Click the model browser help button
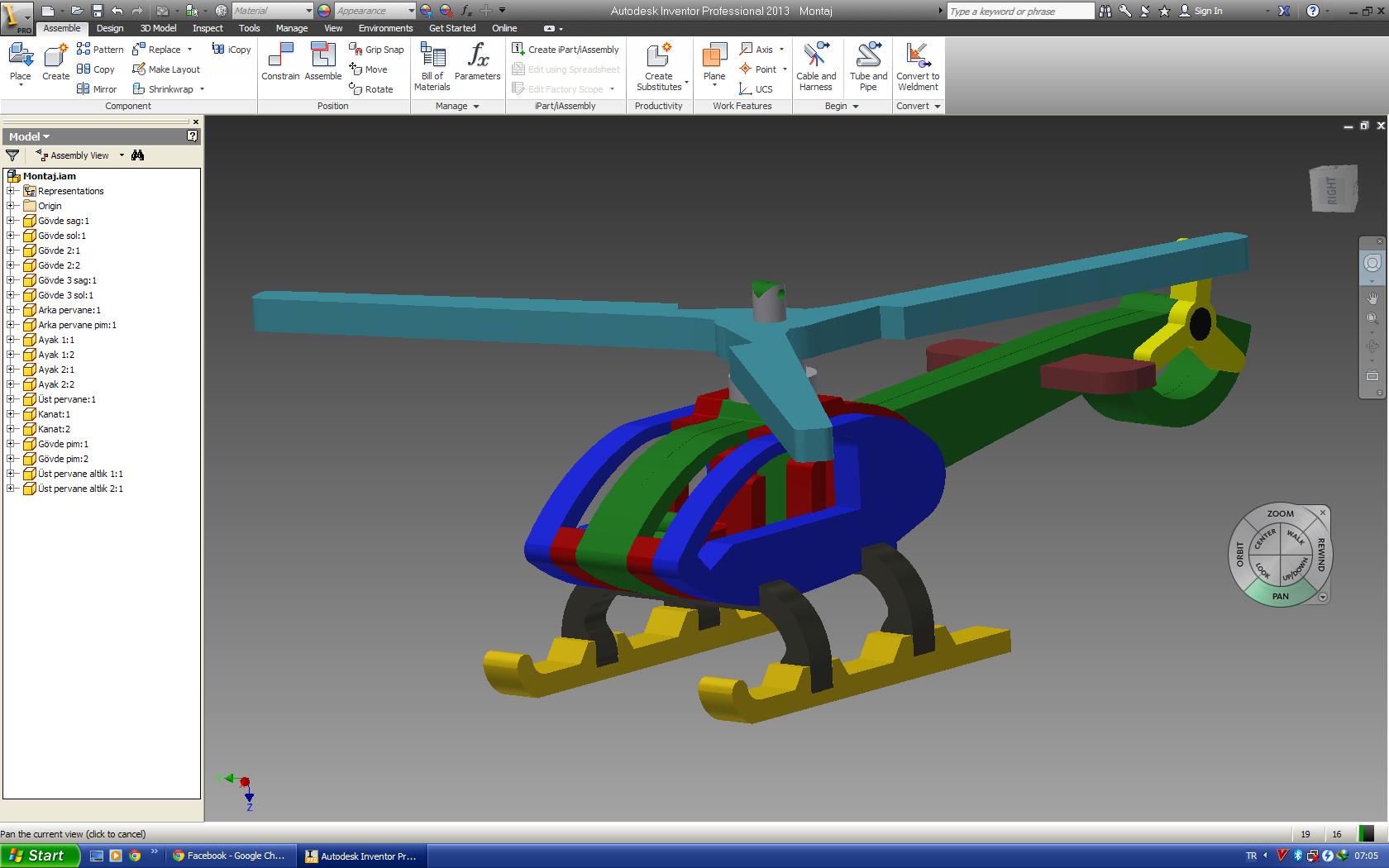The width and height of the screenshot is (1389, 868). pyautogui.click(x=193, y=136)
